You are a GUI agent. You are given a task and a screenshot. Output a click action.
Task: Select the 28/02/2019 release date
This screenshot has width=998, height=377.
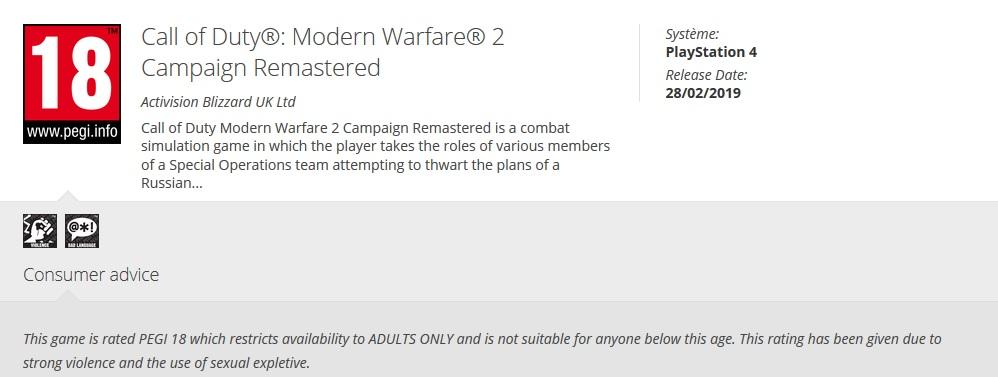pos(703,93)
